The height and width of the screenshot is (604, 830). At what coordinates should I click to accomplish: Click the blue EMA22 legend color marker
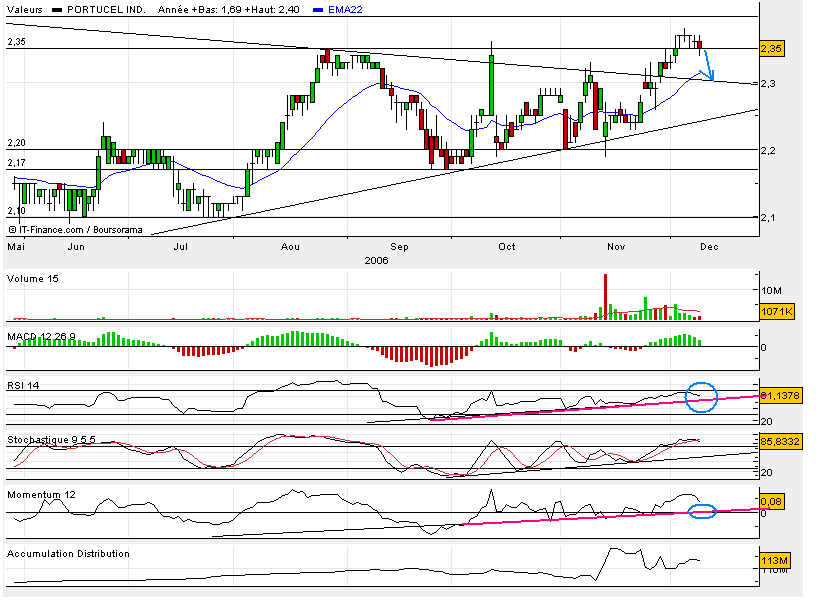coord(318,10)
